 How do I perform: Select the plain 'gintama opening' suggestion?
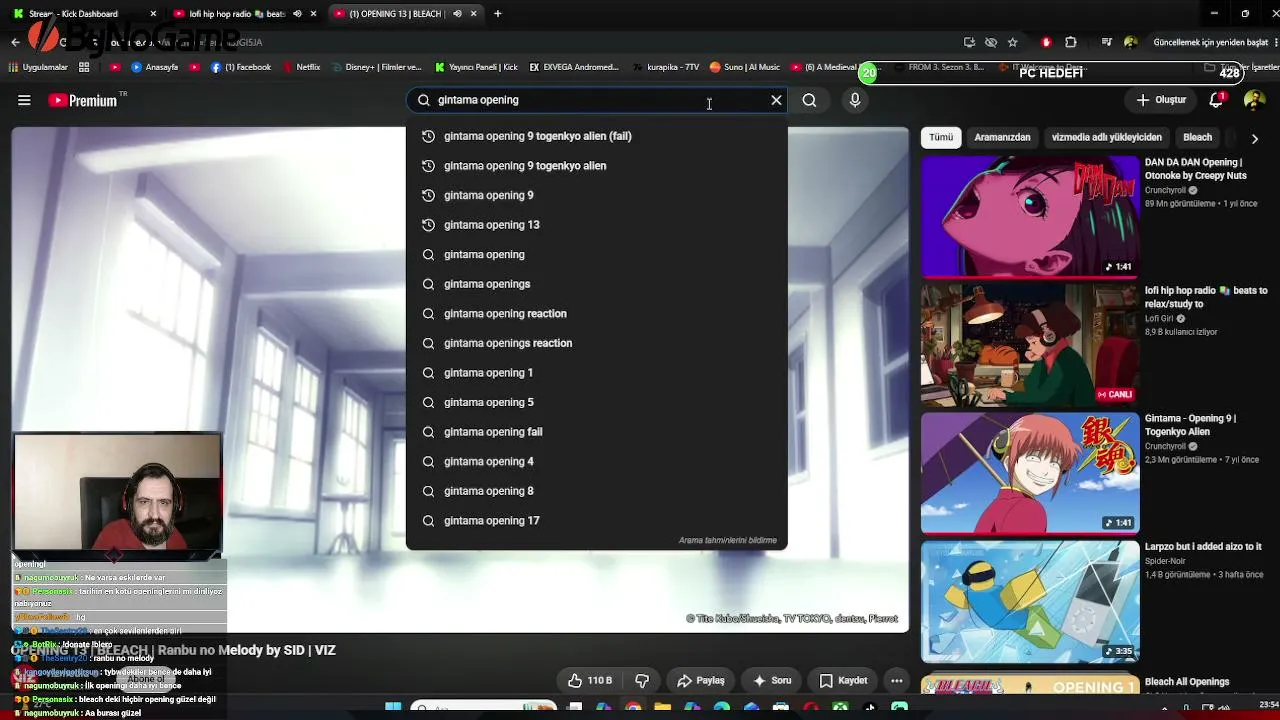[x=597, y=254]
